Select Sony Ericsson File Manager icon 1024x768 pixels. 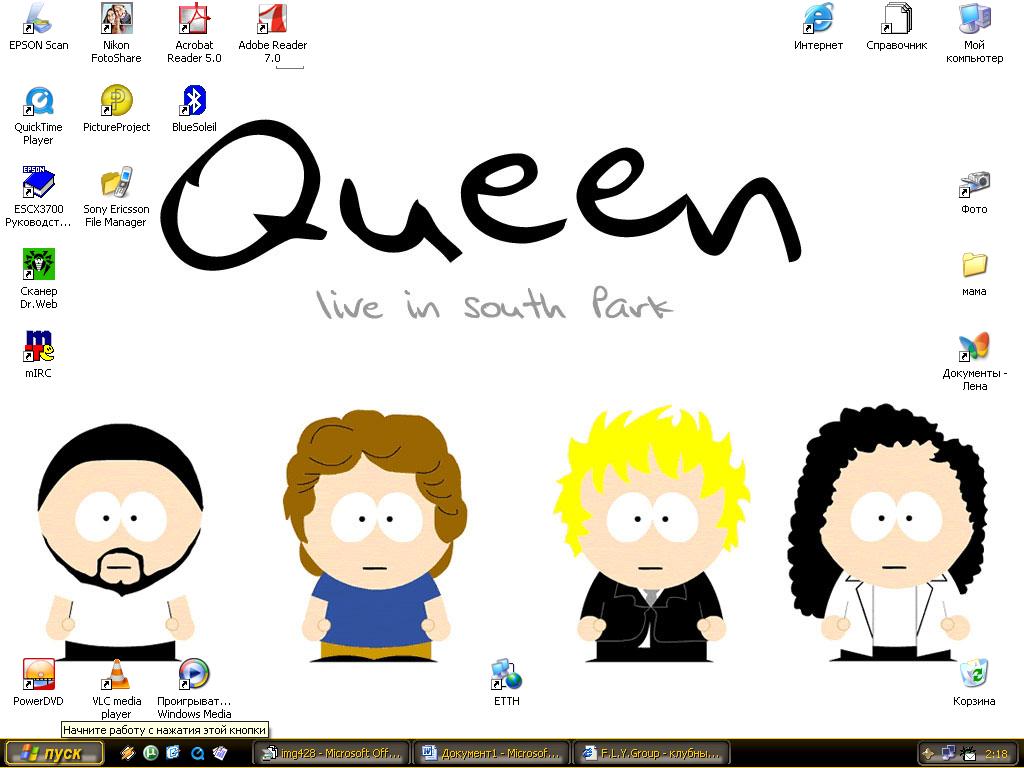pos(116,197)
